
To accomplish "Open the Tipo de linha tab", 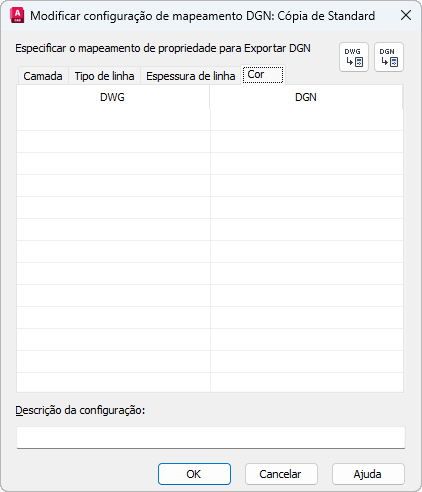I will click(104, 76).
